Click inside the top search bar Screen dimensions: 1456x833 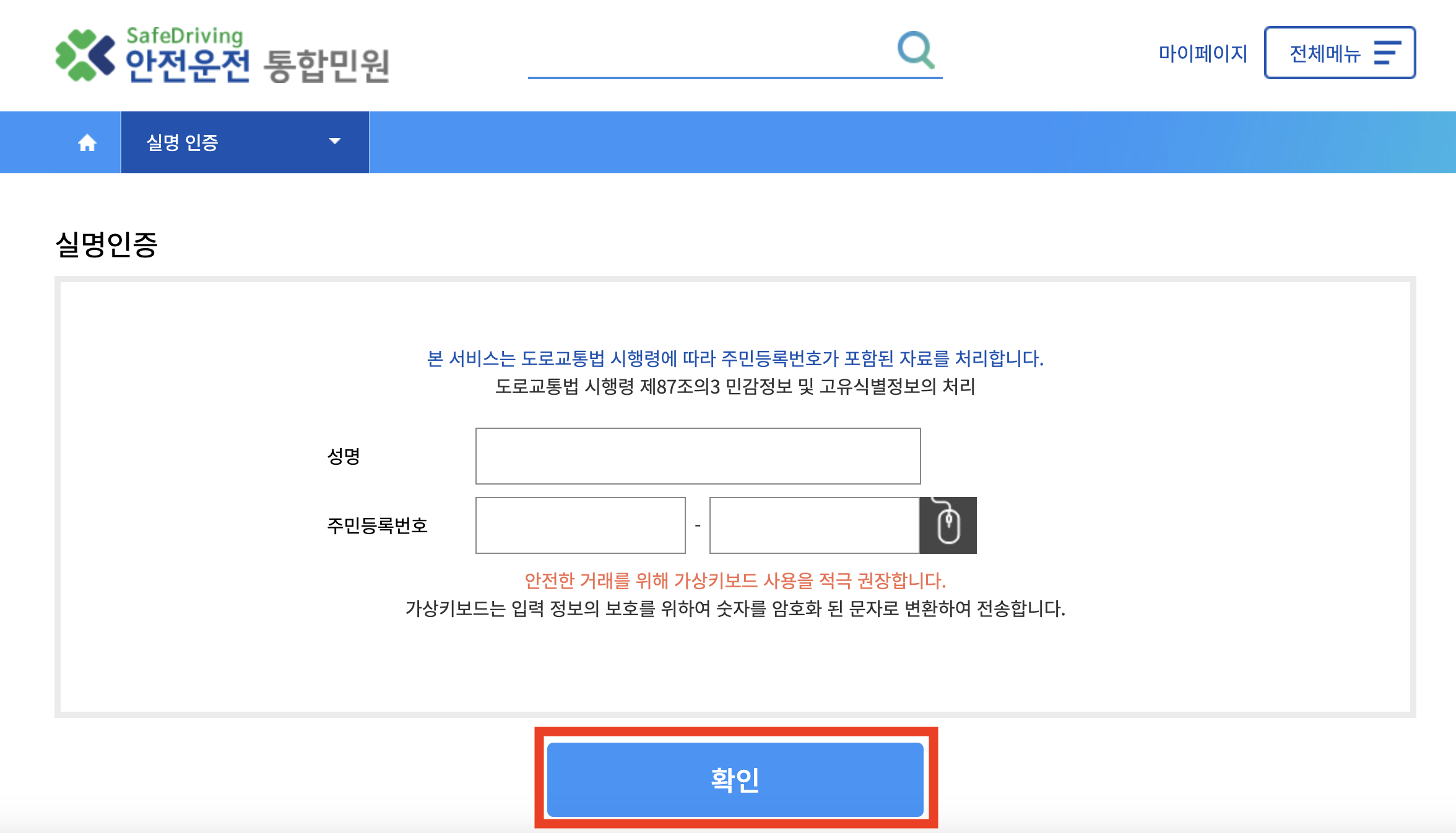coord(712,62)
